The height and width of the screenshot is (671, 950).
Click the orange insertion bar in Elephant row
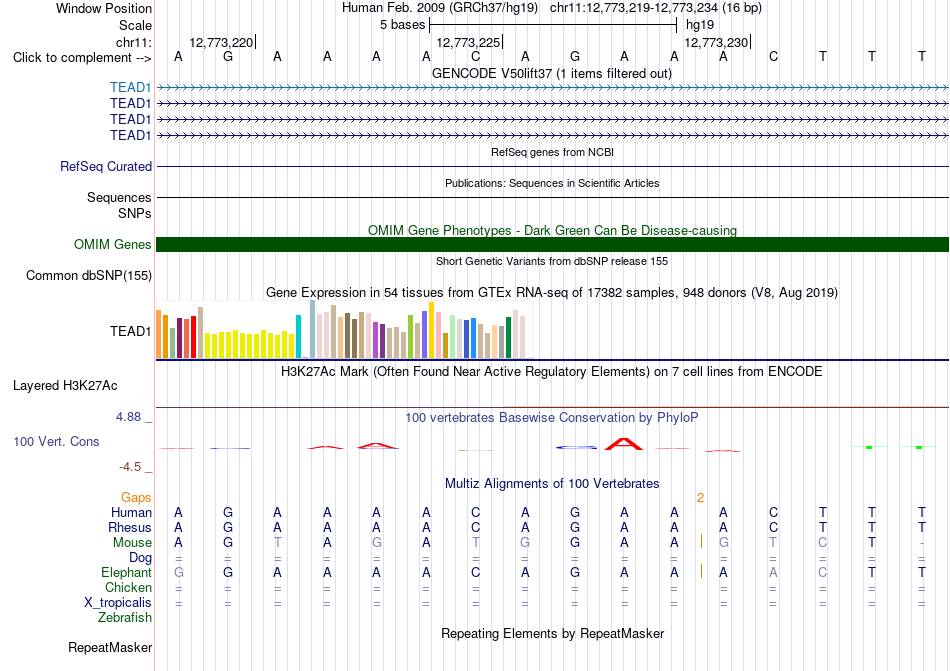(702, 571)
